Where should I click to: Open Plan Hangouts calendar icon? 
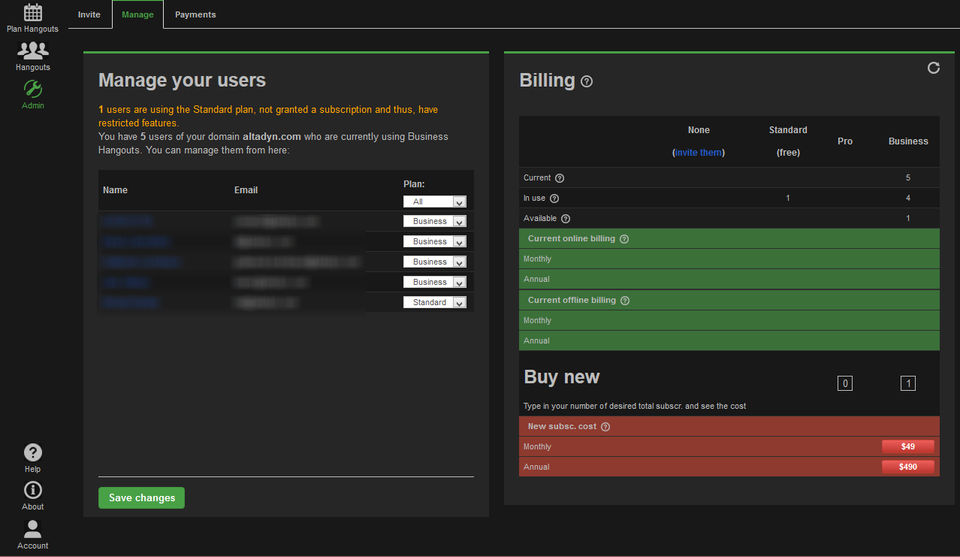coord(32,13)
